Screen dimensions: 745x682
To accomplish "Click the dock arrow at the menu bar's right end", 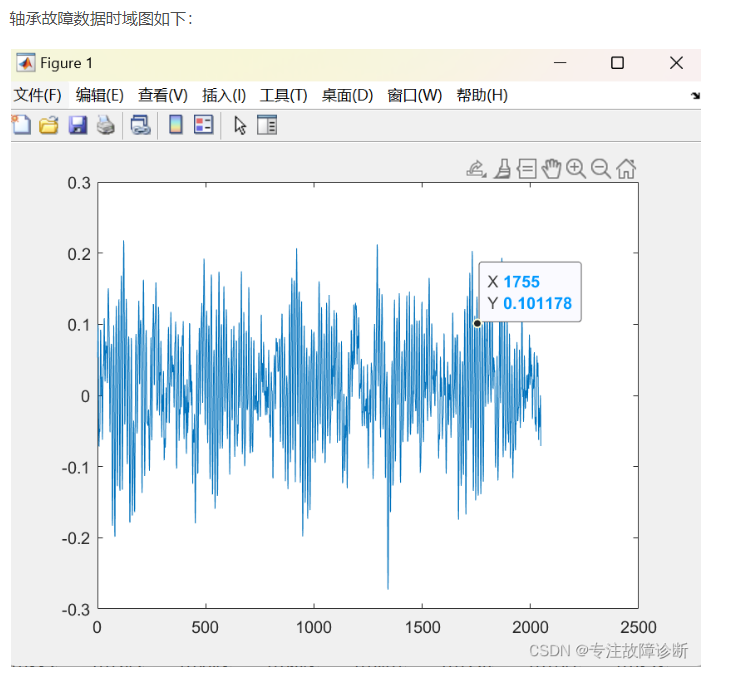I will [x=695, y=96].
